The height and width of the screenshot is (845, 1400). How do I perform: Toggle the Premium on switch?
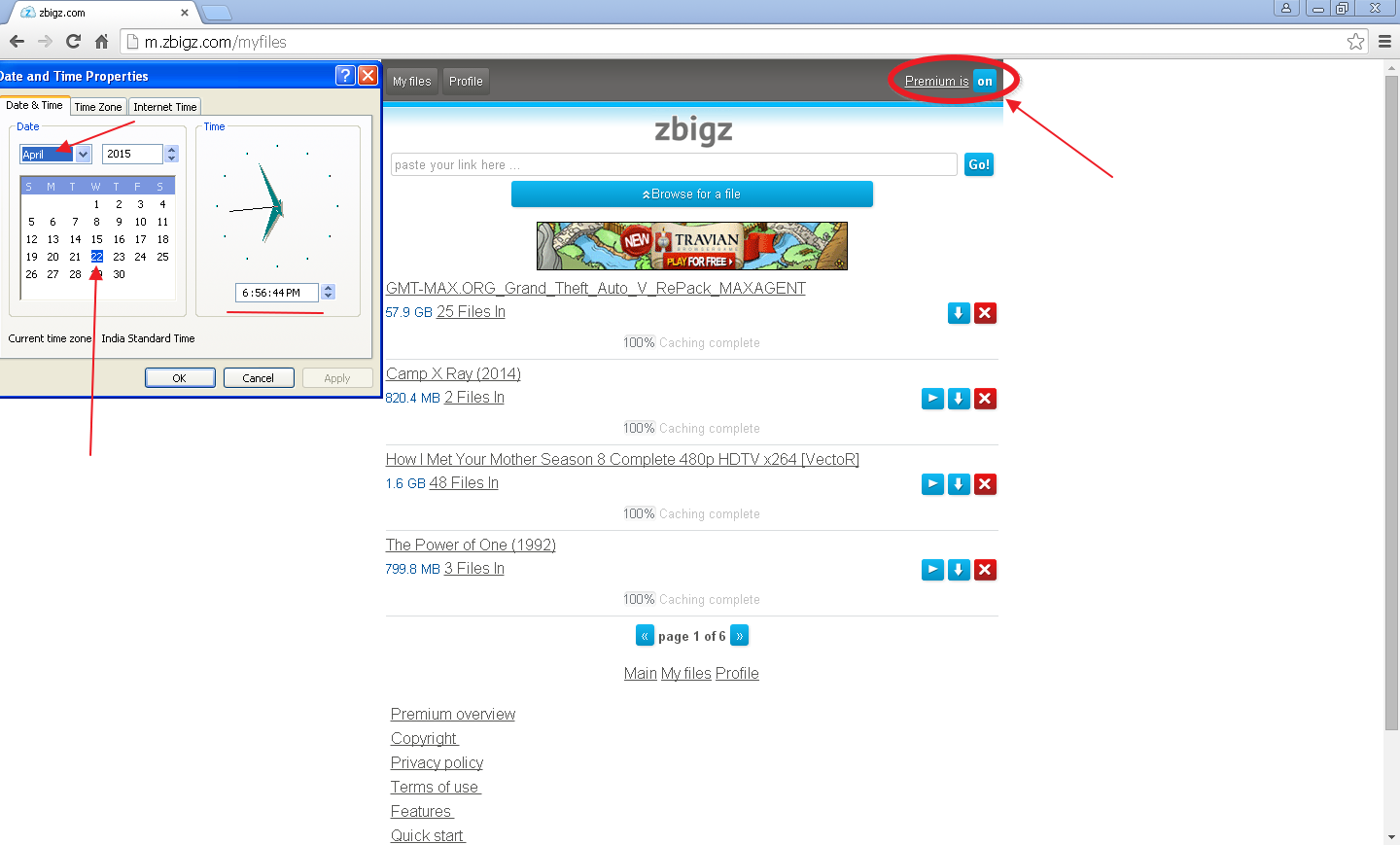tap(985, 81)
